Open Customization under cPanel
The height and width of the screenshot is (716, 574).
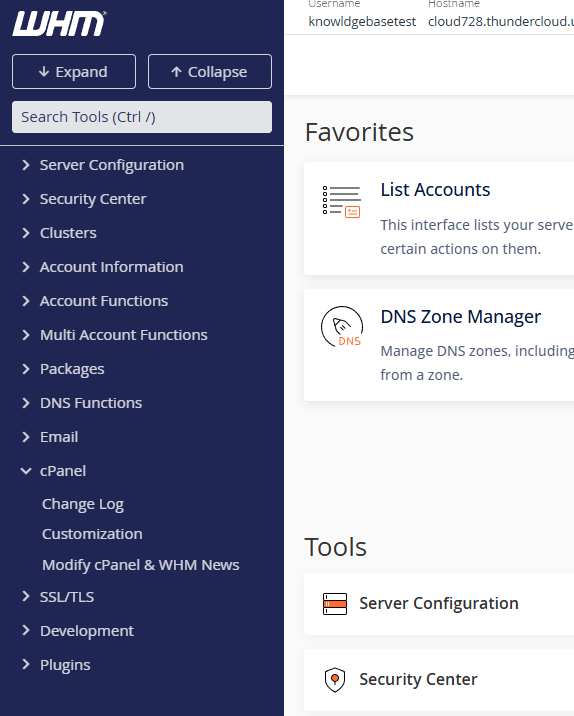(x=92, y=534)
